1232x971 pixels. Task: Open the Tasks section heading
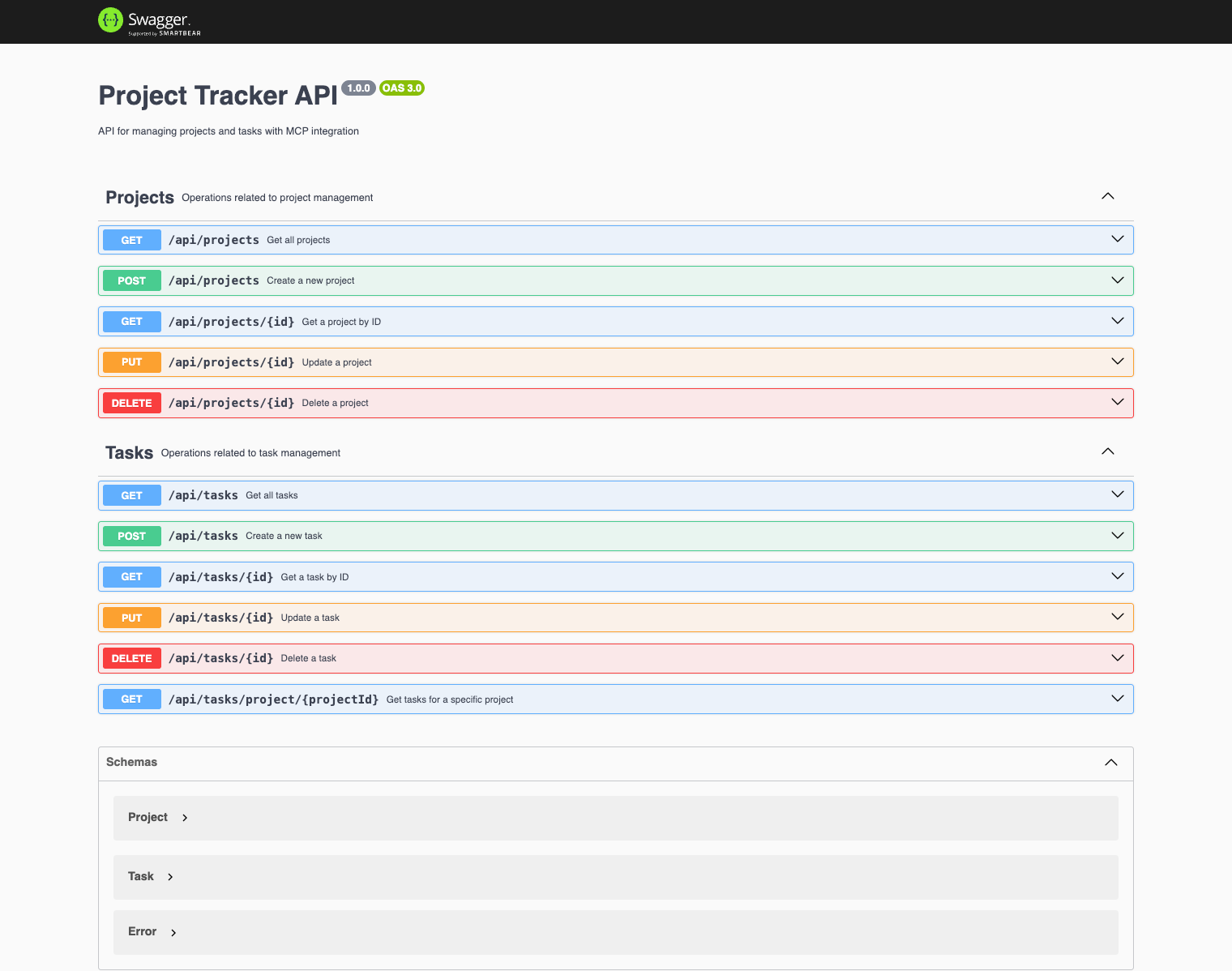(x=129, y=453)
